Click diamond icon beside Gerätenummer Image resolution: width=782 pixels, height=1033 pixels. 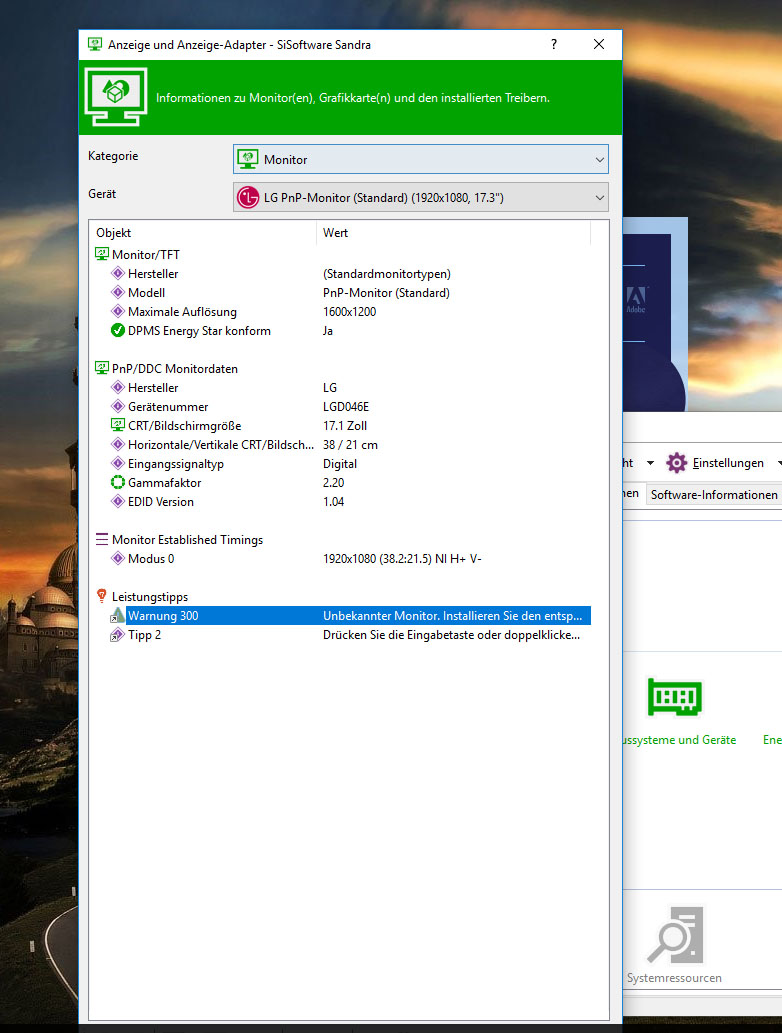pyautogui.click(x=118, y=406)
